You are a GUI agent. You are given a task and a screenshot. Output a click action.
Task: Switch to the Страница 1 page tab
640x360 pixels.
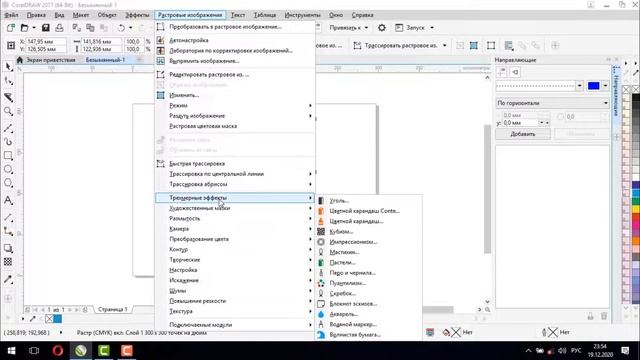coord(112,309)
